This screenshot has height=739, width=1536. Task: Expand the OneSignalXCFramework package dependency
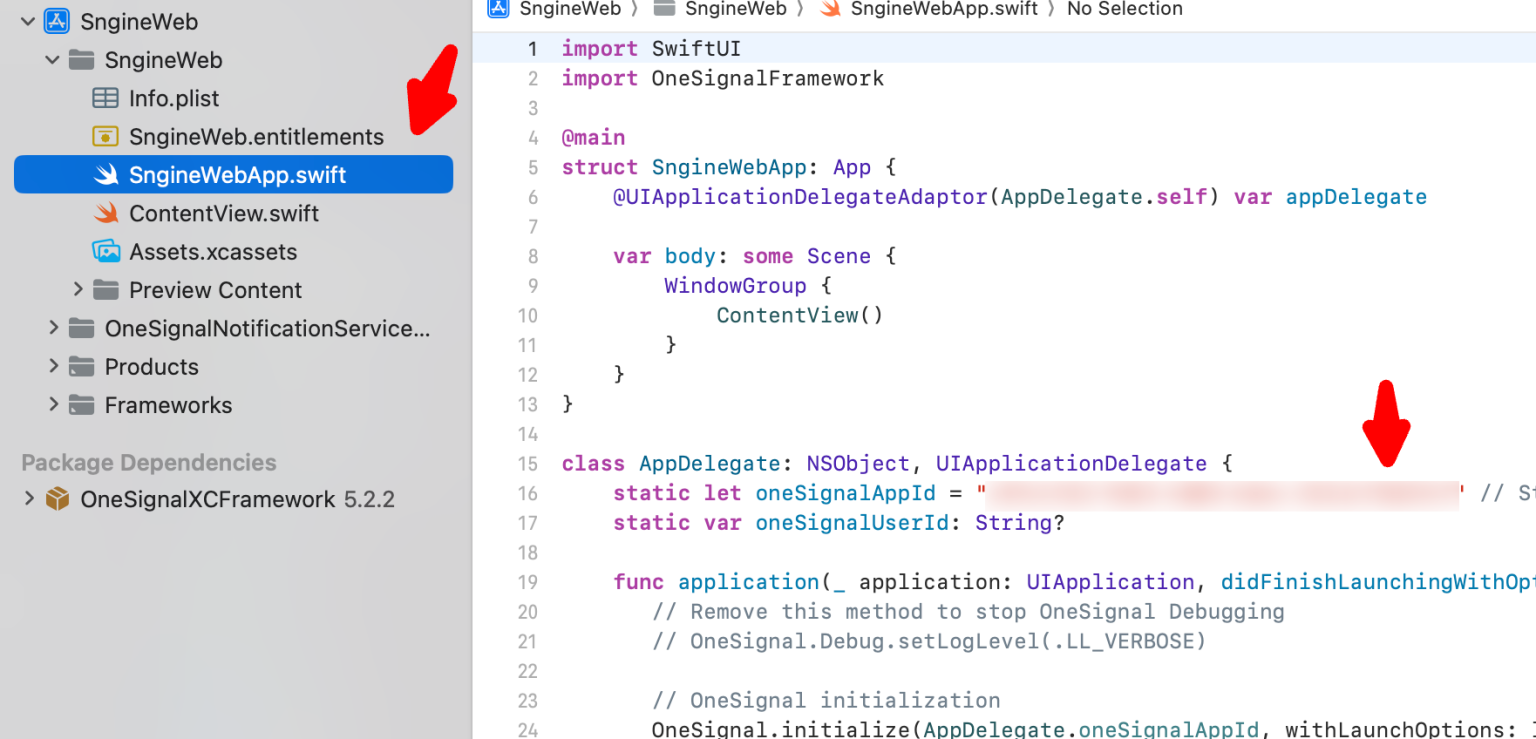click(x=29, y=499)
